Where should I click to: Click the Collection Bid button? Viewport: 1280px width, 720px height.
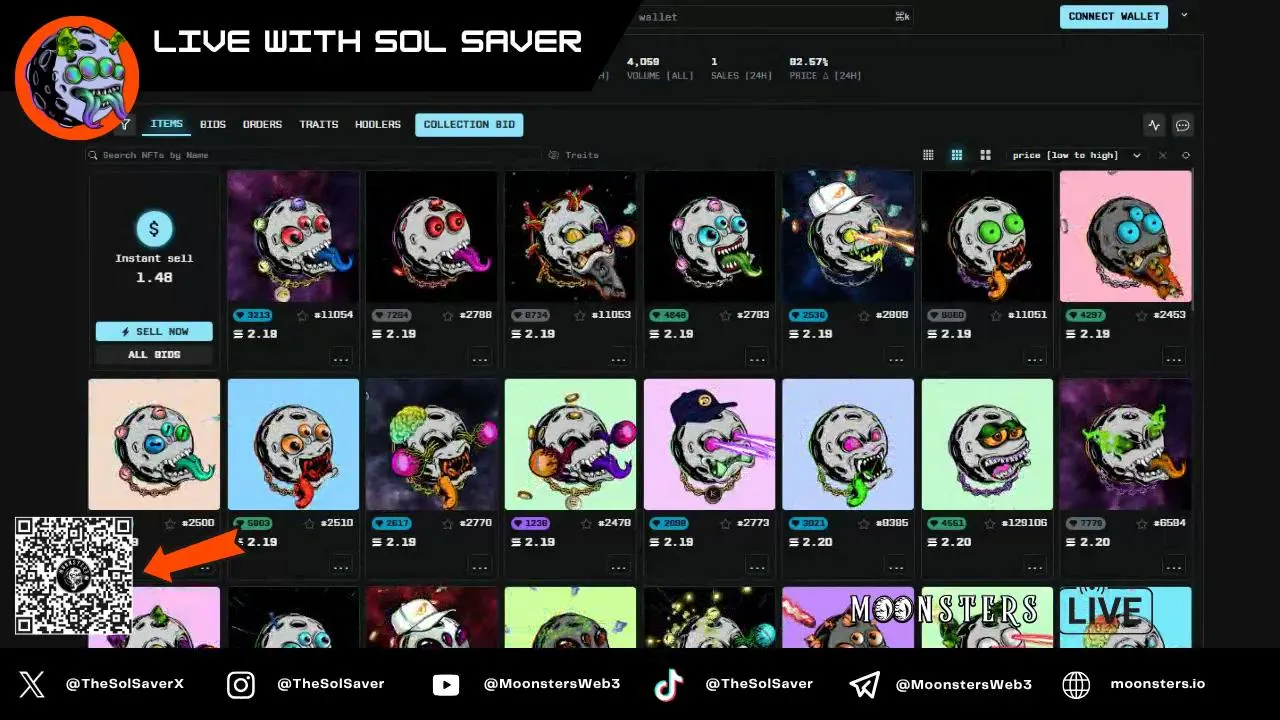[x=469, y=125]
